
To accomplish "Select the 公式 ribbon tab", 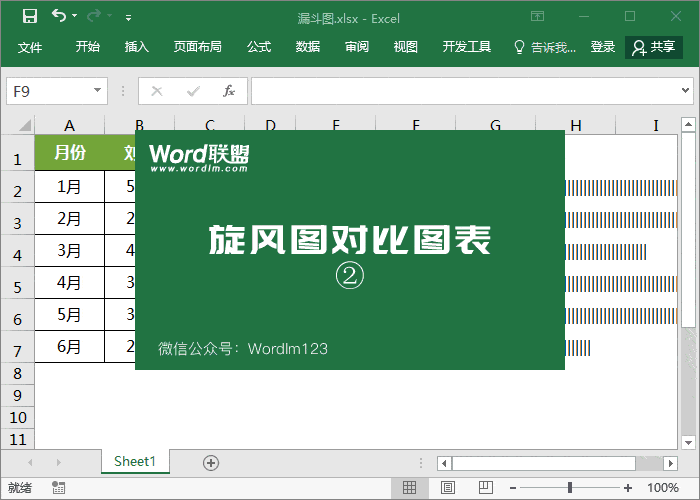I will click(x=259, y=47).
